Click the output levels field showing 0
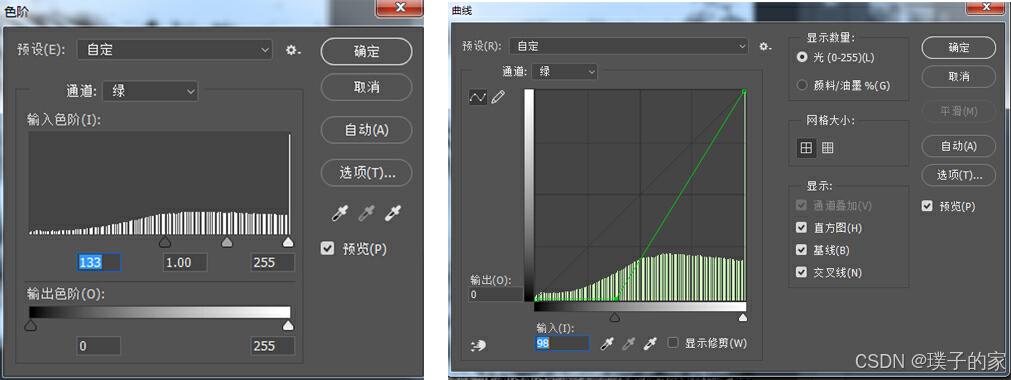 coord(99,346)
